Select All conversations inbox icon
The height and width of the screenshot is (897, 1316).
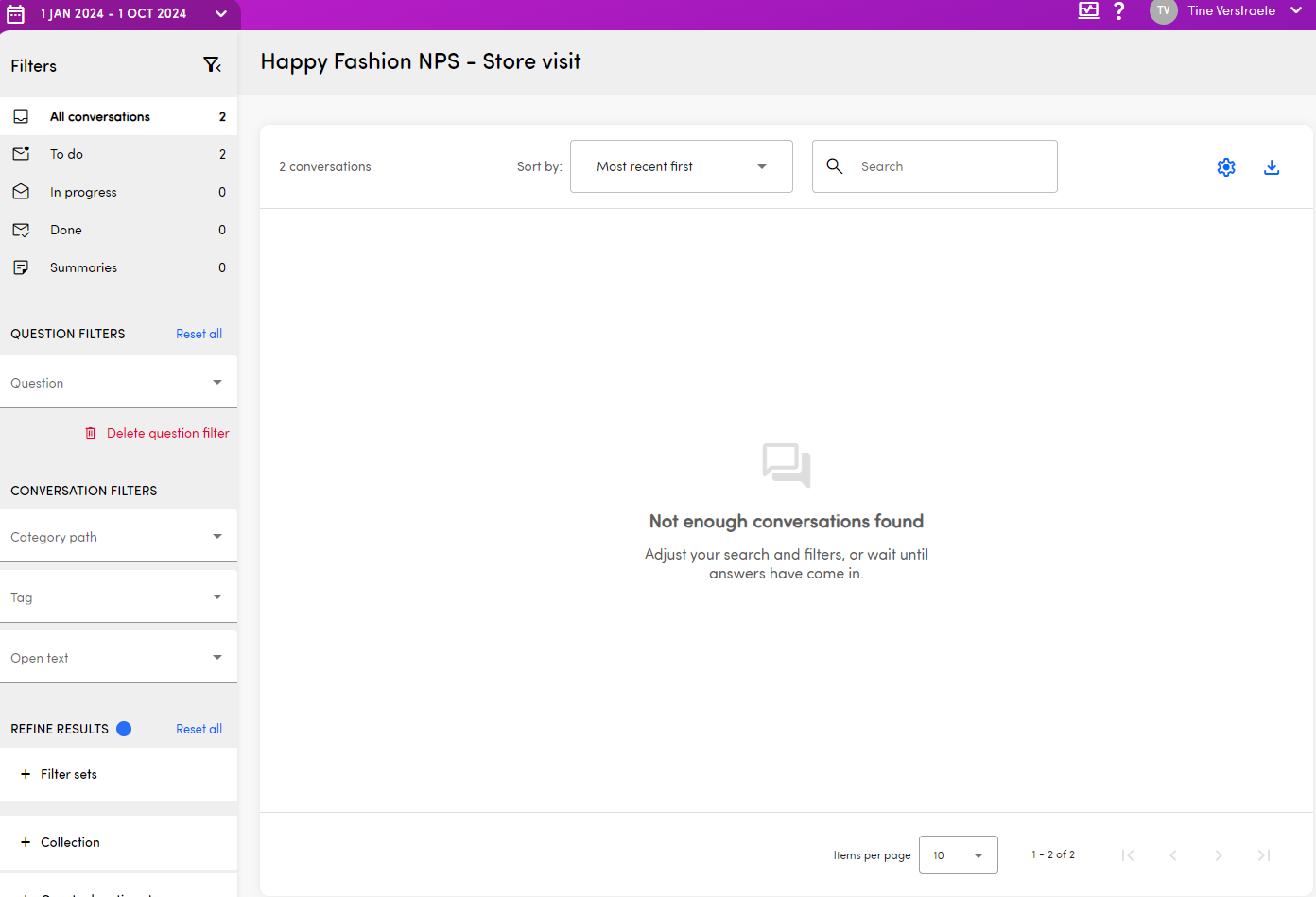[21, 116]
